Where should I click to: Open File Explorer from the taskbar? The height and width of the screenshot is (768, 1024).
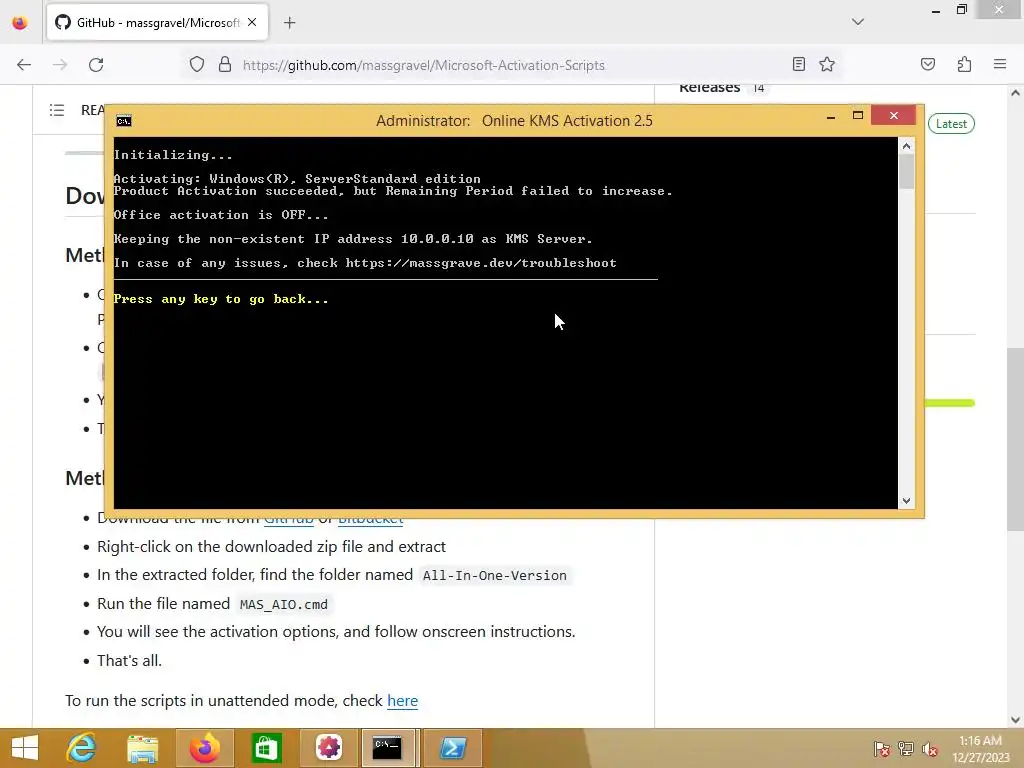pos(142,748)
